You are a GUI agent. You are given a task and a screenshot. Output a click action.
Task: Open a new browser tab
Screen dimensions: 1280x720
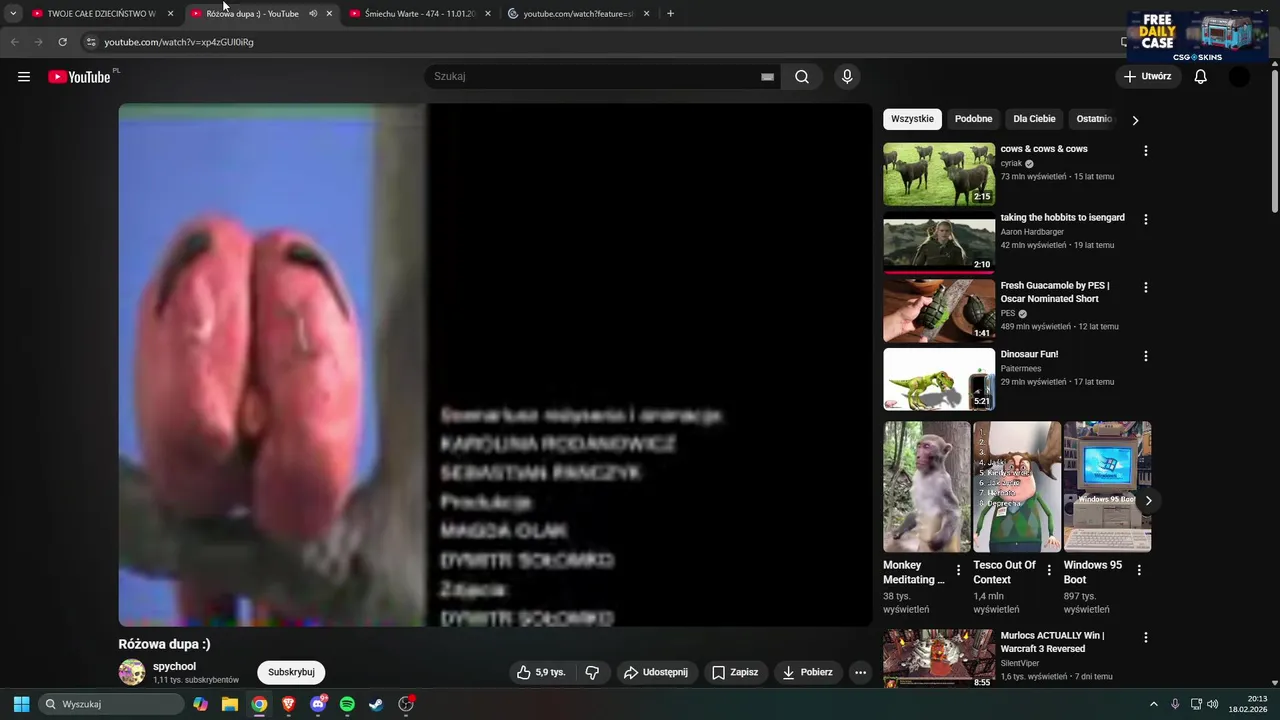coord(670,13)
